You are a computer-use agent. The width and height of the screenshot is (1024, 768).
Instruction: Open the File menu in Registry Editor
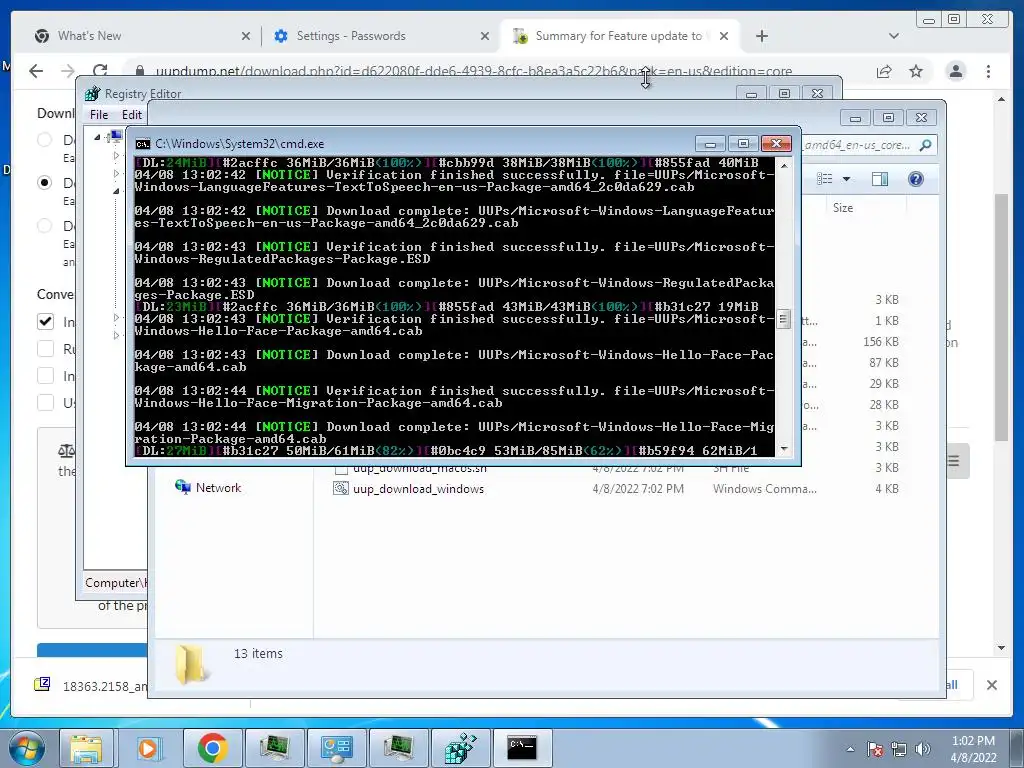[x=99, y=114]
